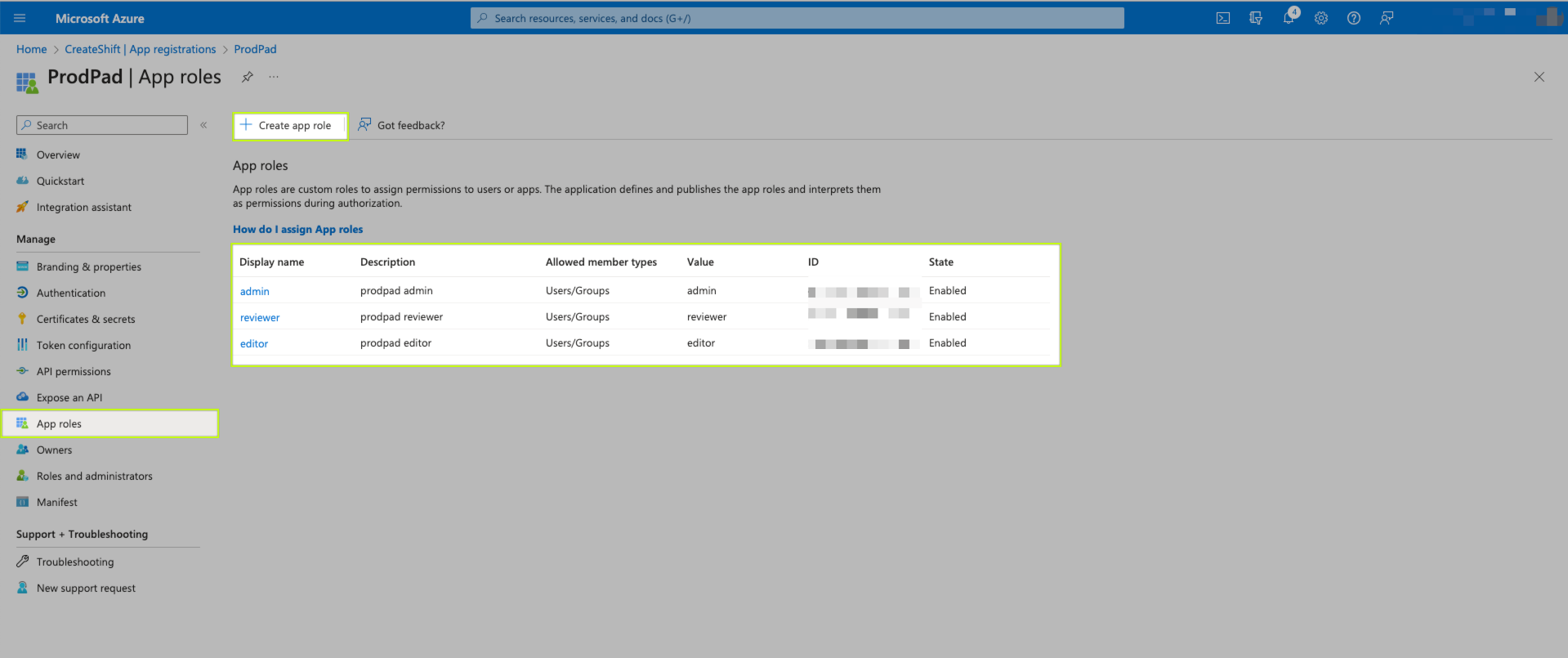
Task: Open Quickstart page
Action: [x=60, y=181]
